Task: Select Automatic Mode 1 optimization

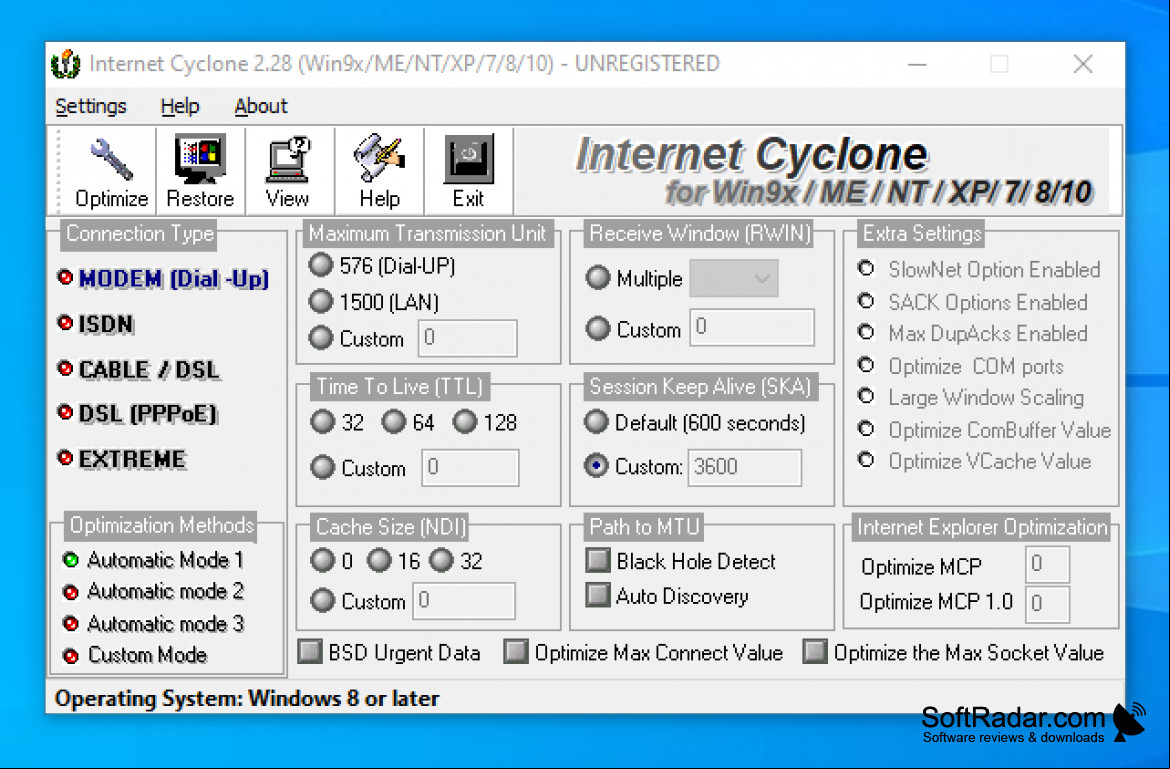Action: [x=154, y=559]
